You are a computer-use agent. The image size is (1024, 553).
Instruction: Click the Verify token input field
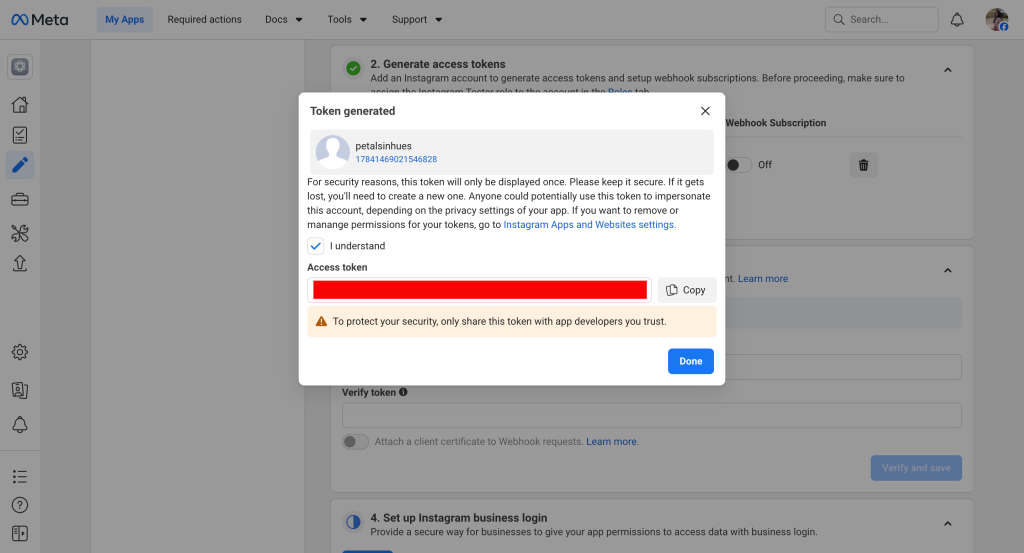(x=651, y=415)
